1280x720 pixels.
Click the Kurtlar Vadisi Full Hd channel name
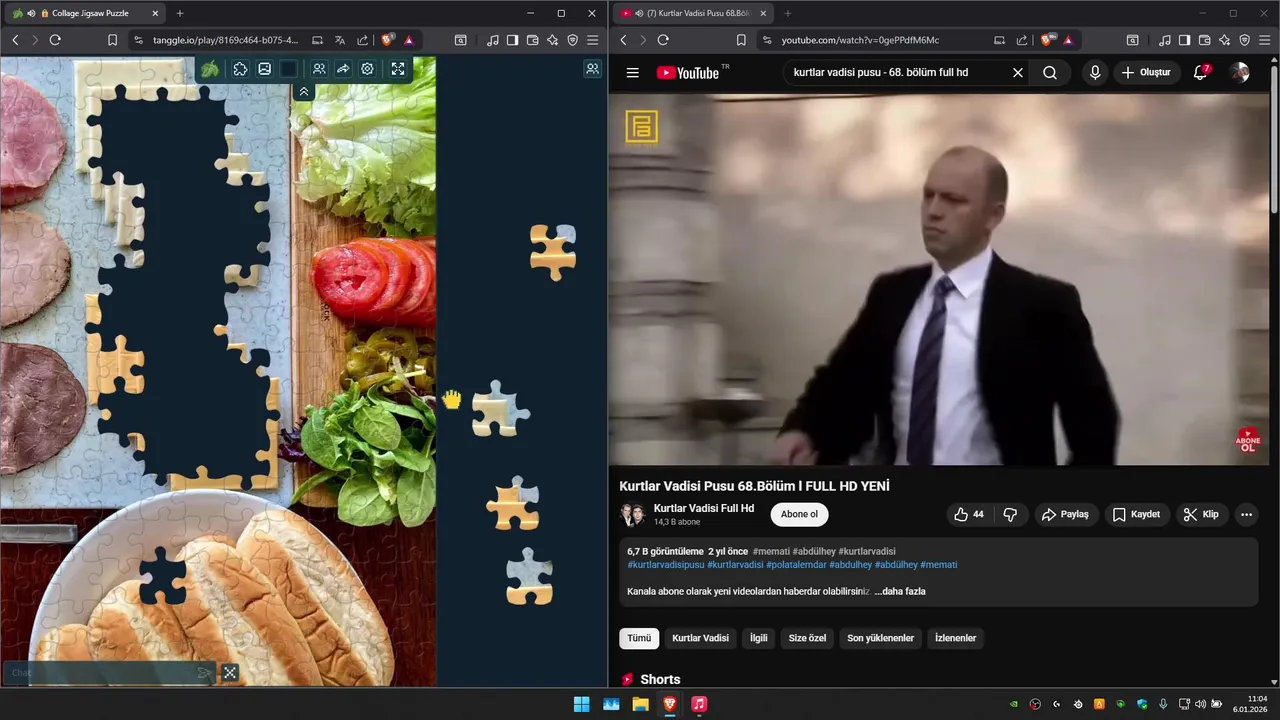point(704,508)
